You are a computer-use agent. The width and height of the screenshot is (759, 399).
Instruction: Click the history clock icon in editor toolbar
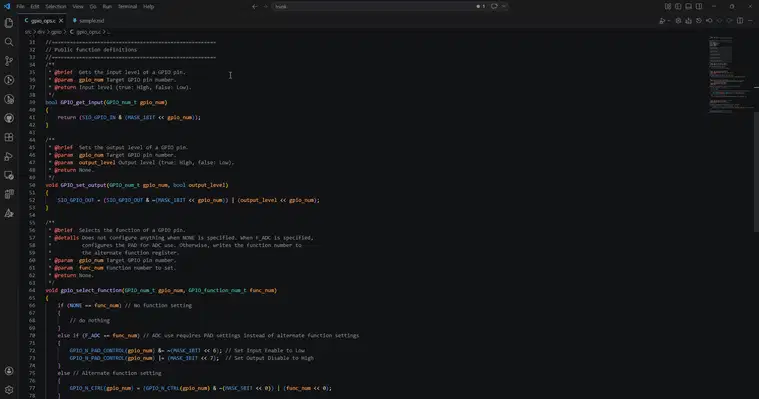click(699, 21)
